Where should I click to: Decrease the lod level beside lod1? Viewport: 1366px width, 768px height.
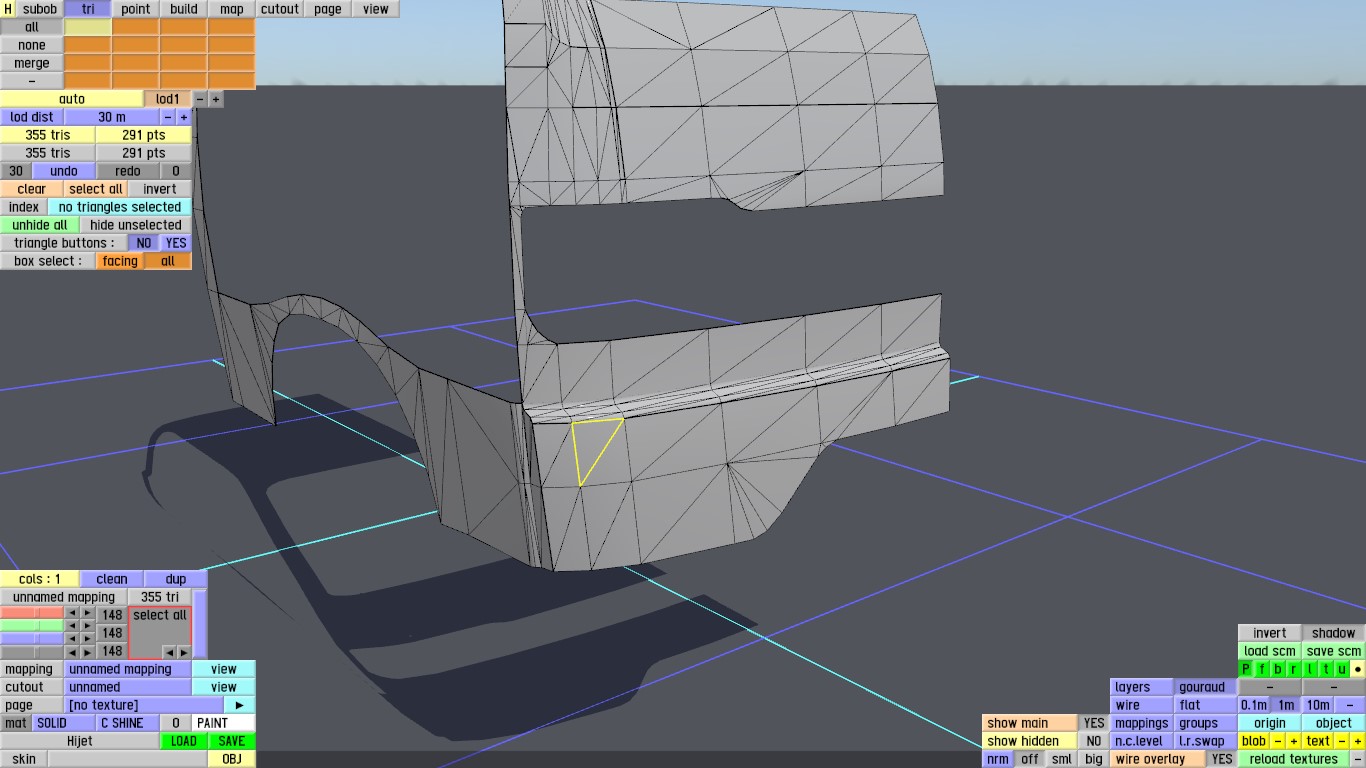click(x=200, y=99)
